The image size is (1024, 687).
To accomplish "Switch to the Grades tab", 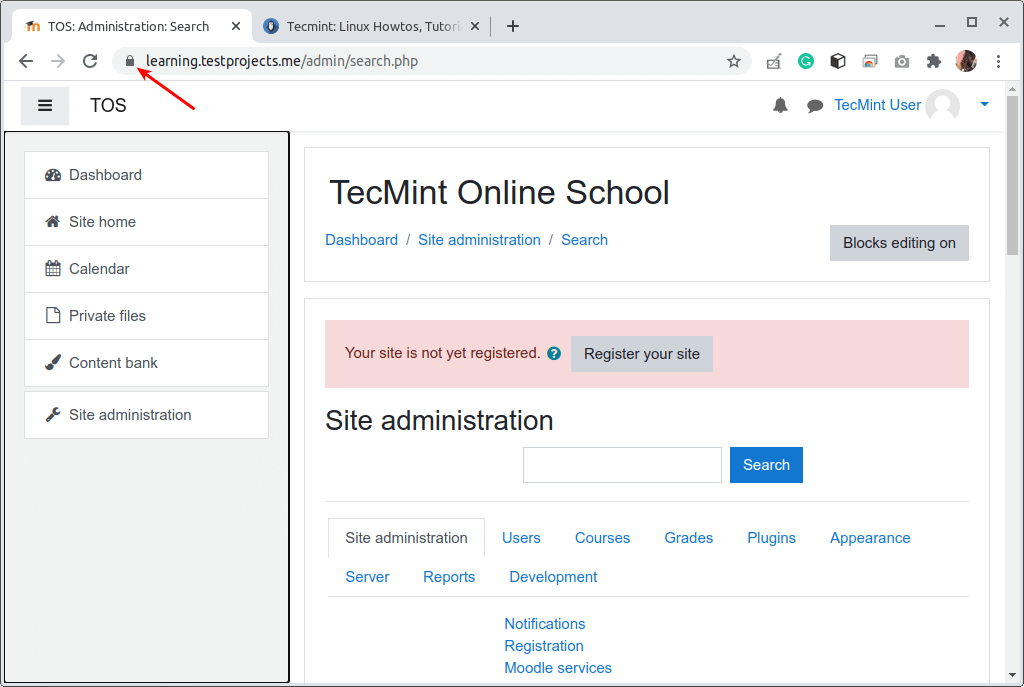I will point(688,537).
